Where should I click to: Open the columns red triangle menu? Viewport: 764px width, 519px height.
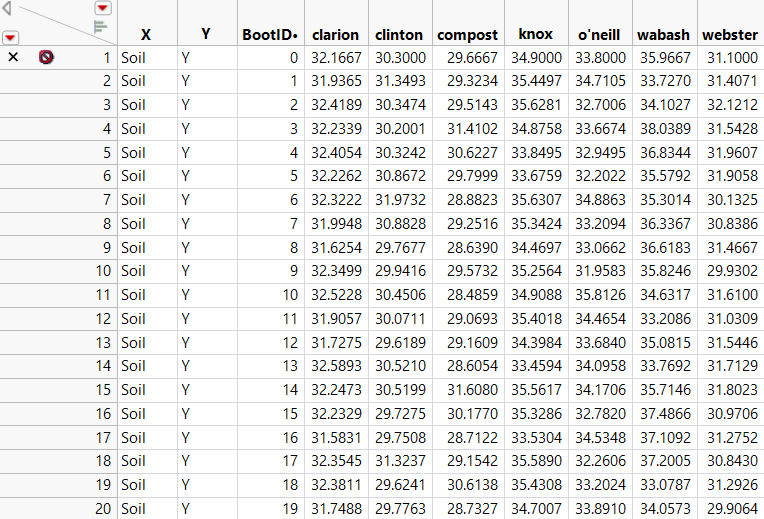(102, 7)
